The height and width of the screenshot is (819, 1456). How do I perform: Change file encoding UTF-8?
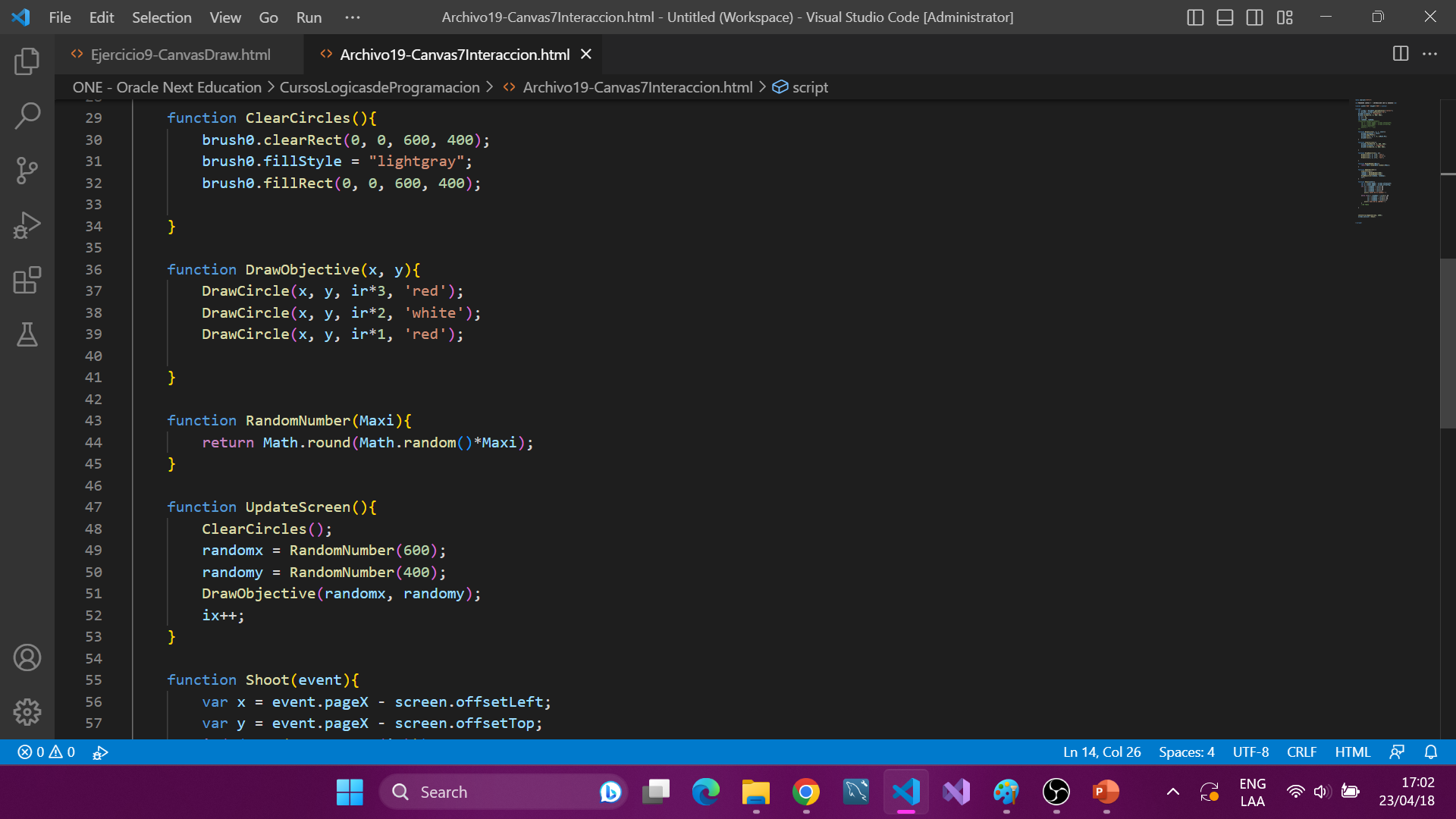[x=1250, y=752]
